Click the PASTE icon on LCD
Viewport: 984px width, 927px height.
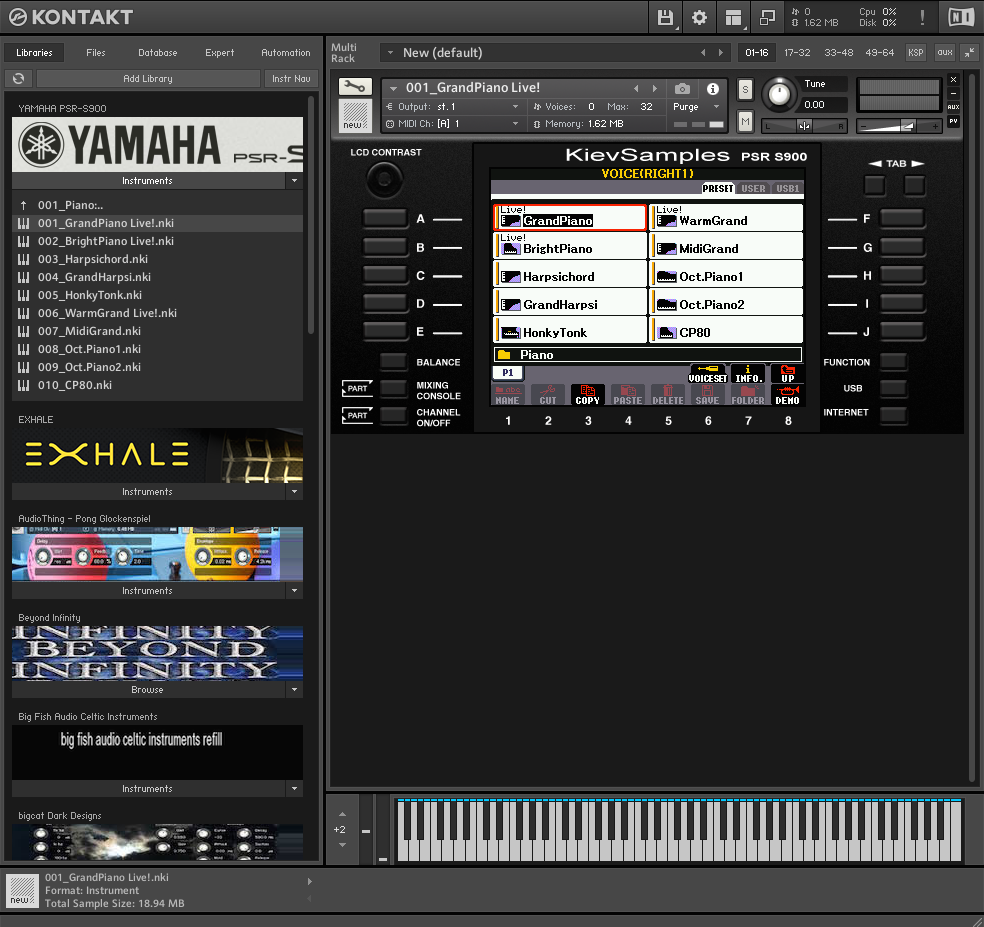(628, 395)
